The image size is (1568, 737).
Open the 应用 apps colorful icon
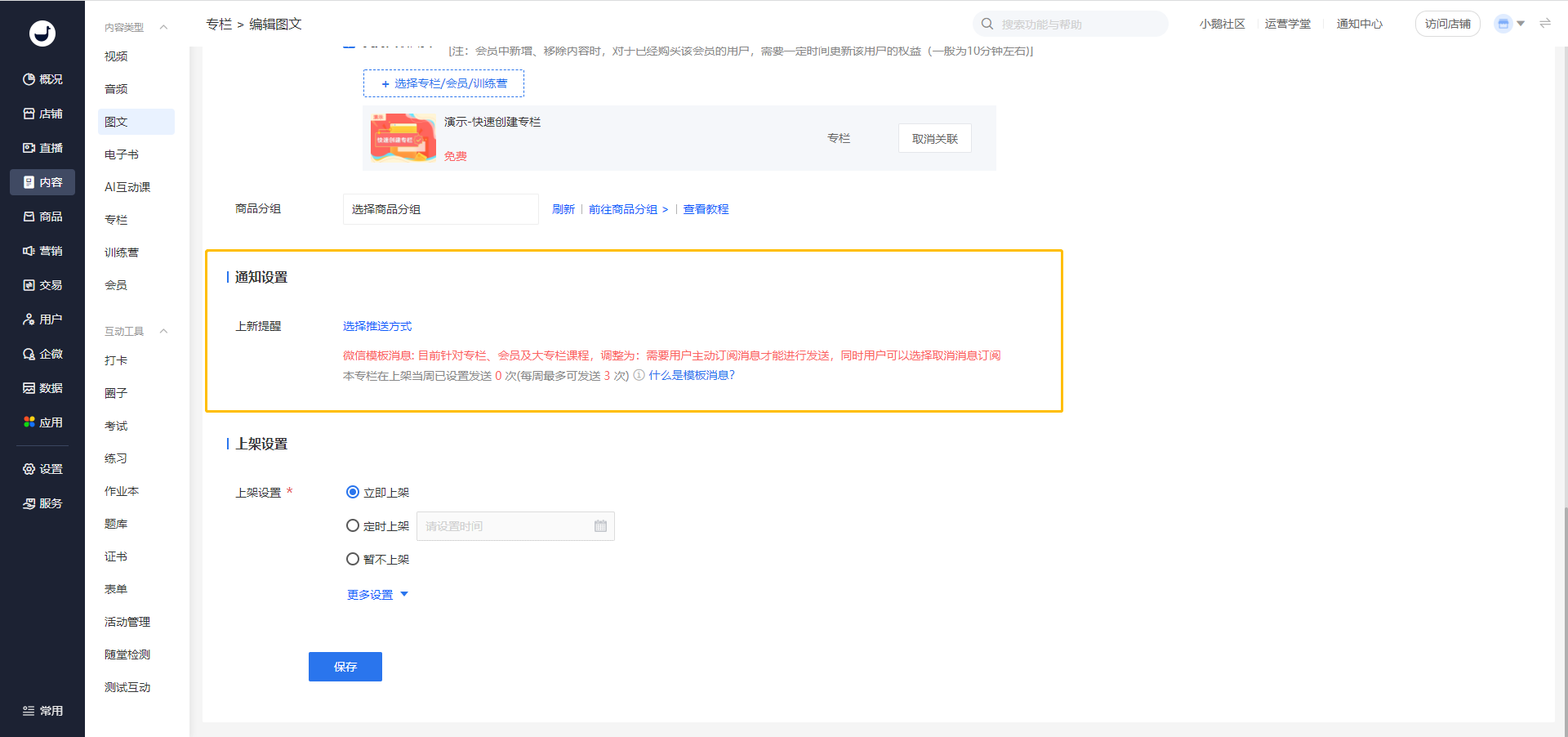[x=29, y=422]
